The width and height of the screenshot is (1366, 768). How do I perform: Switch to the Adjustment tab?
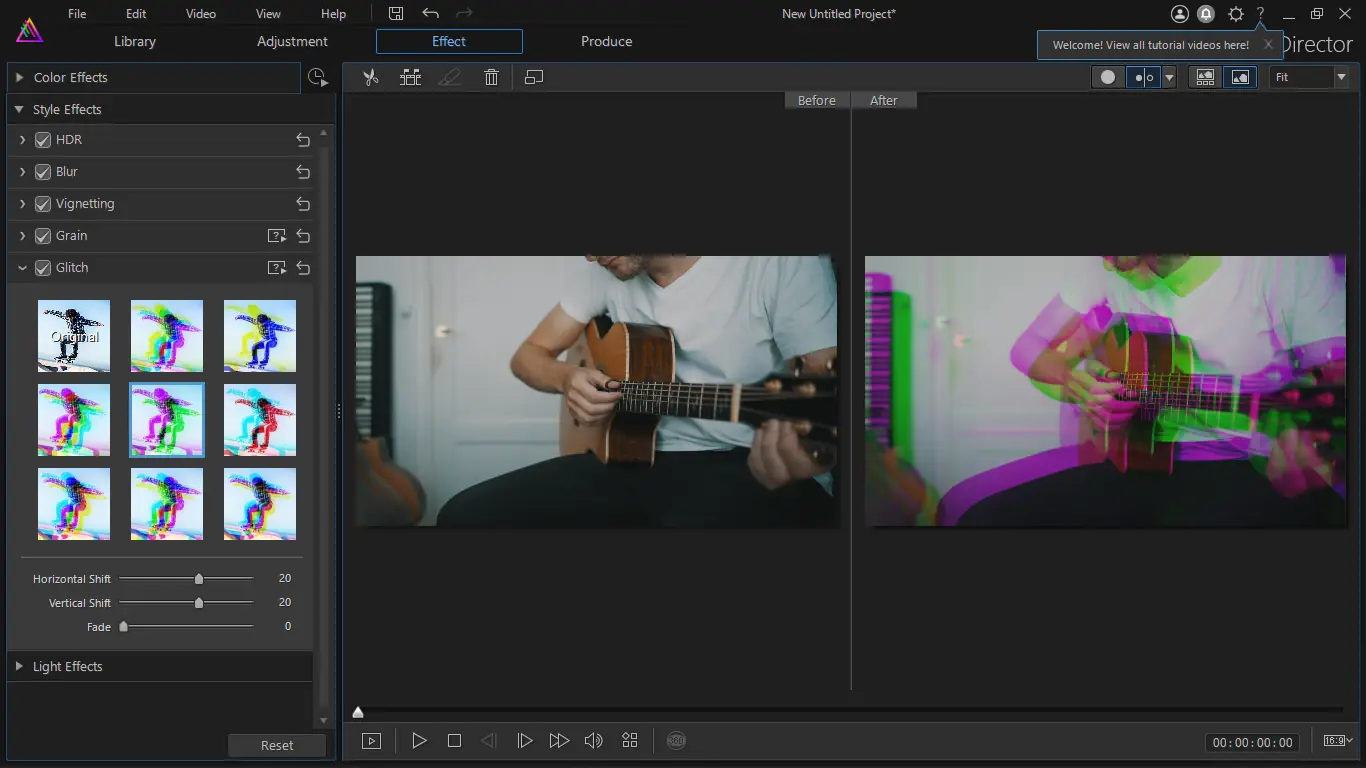click(292, 42)
